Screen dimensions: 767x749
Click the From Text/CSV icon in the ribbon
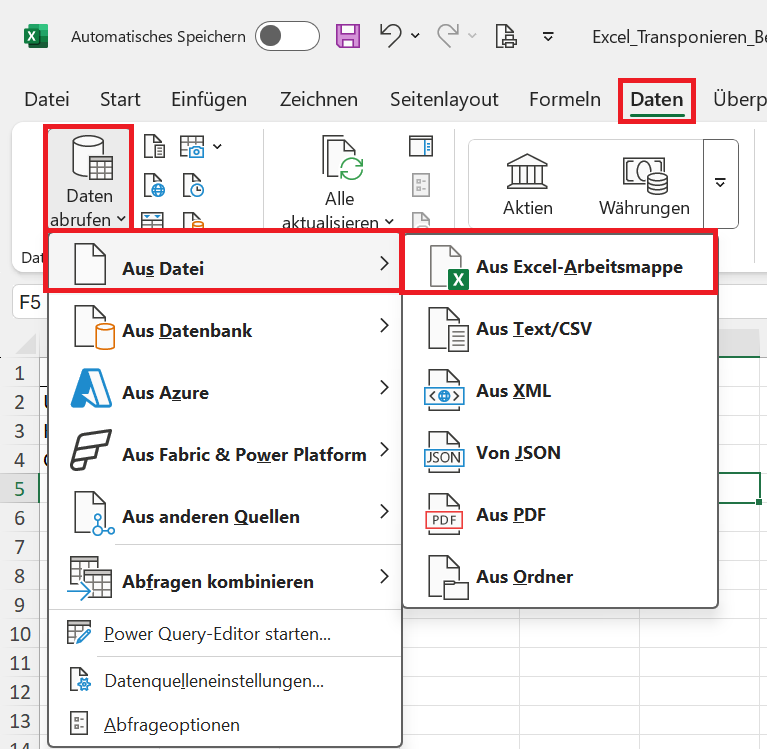(x=154, y=146)
